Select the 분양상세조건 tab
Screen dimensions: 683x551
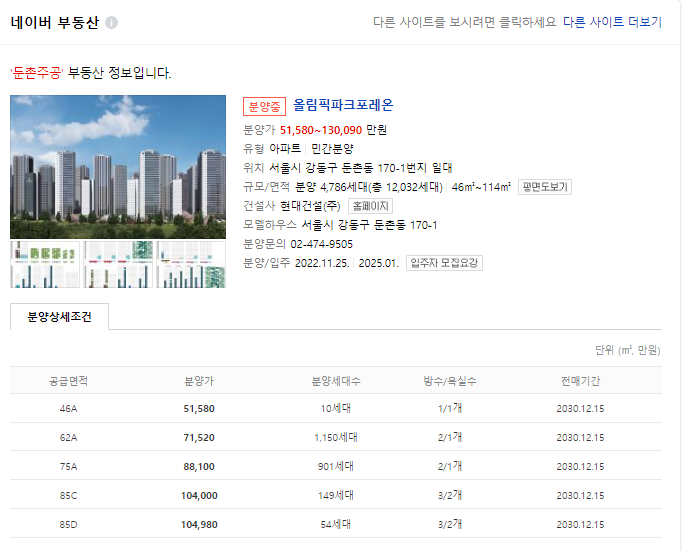coord(59,317)
